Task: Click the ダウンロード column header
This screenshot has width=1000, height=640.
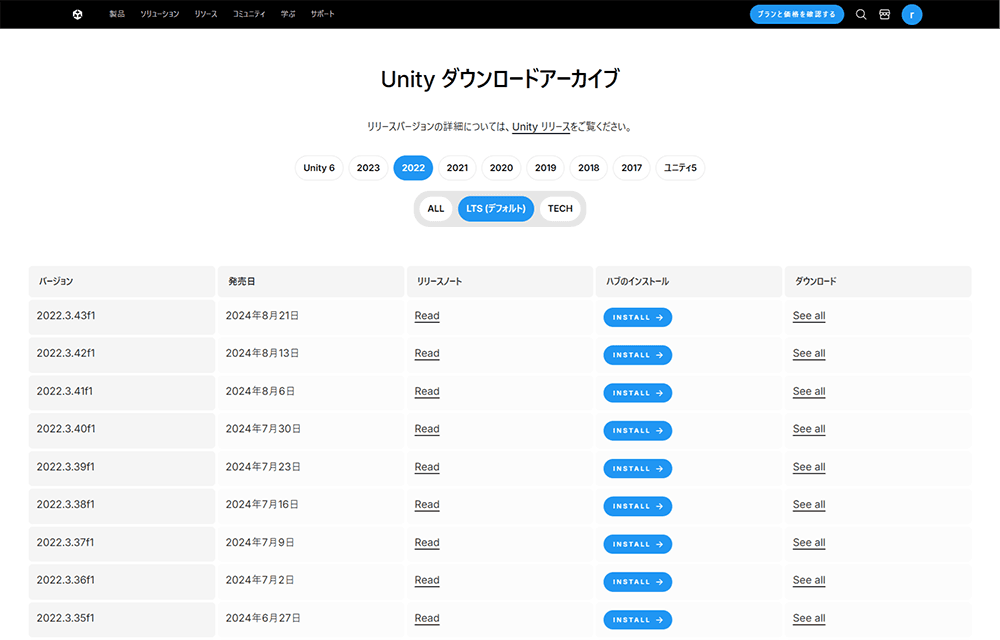Action: [878, 281]
